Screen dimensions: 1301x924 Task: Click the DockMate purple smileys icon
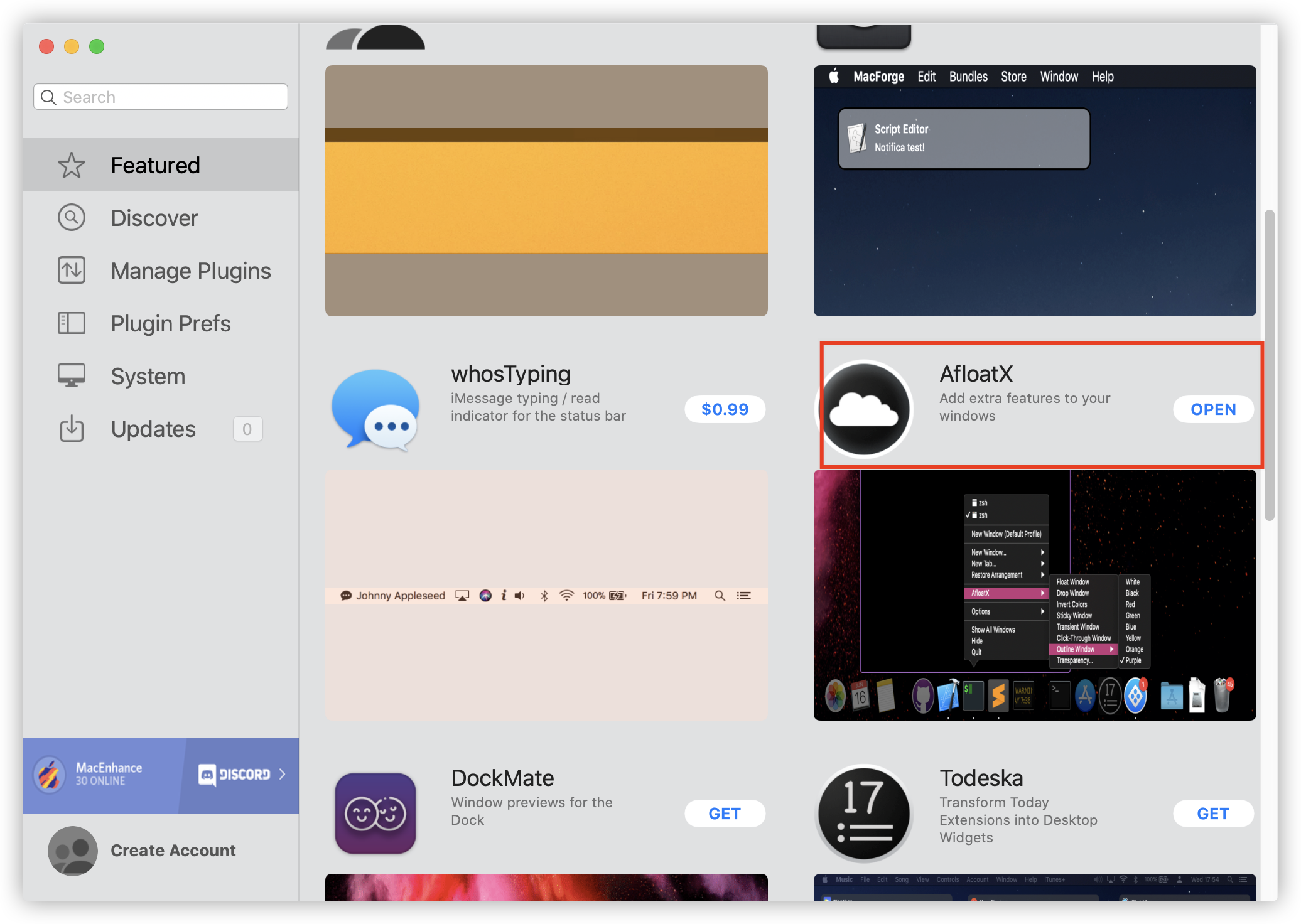[375, 813]
